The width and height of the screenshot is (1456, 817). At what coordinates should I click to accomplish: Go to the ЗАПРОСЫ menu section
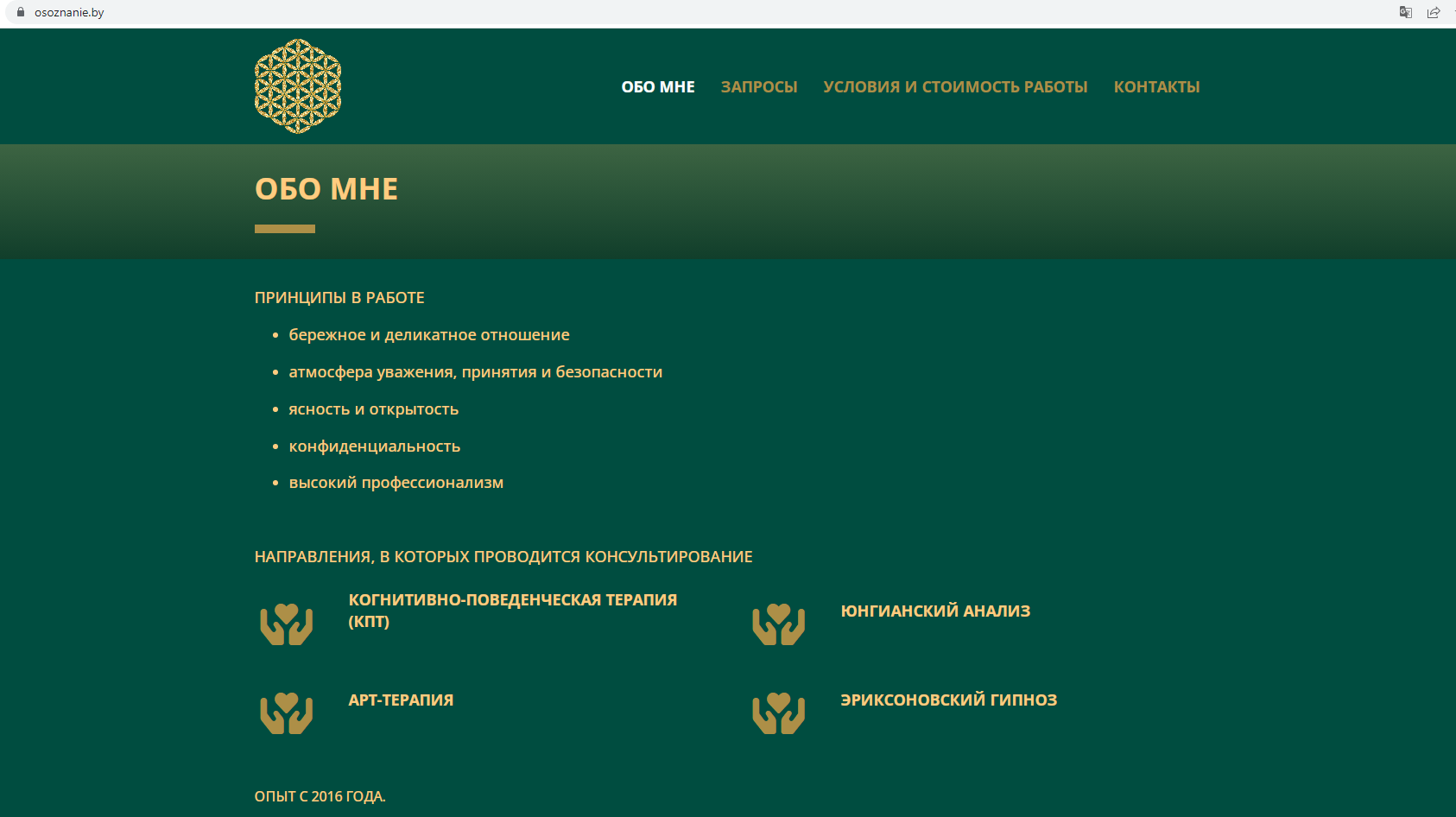pyautogui.click(x=758, y=87)
